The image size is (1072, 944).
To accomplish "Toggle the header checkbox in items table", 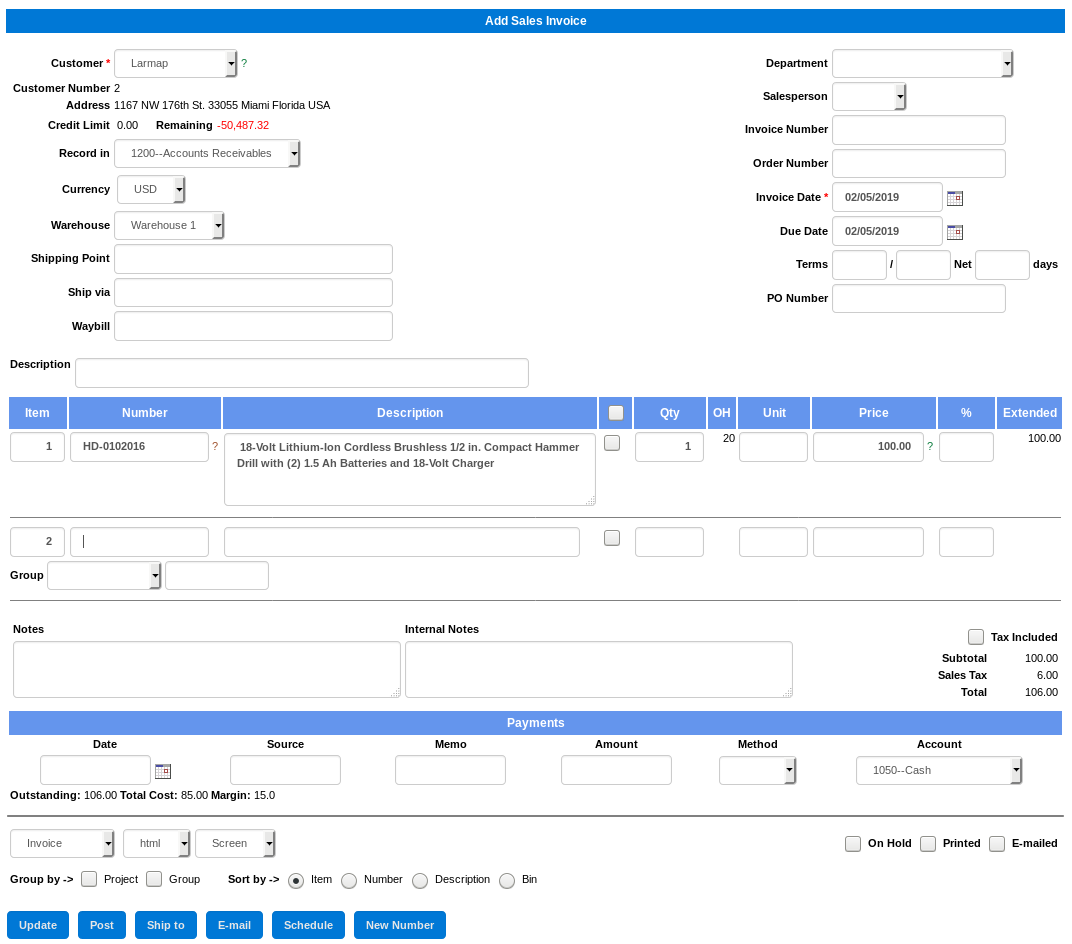I will [615, 413].
